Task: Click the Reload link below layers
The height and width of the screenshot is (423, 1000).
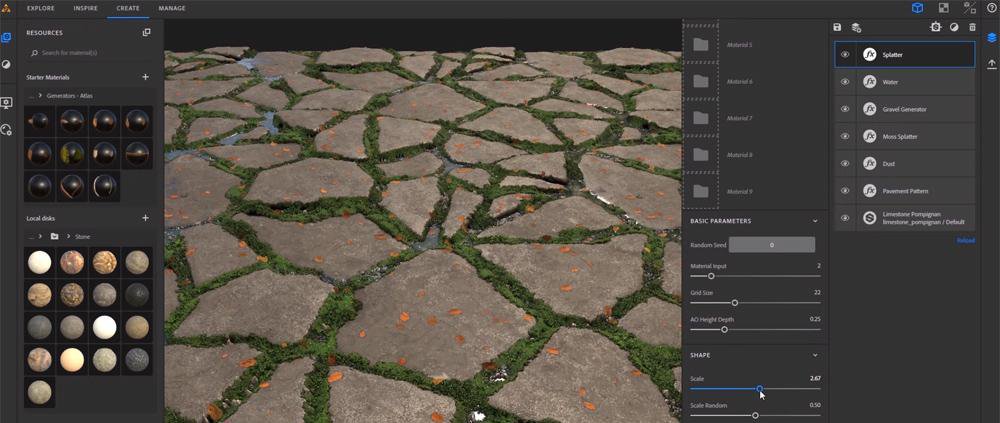Action: [965, 240]
